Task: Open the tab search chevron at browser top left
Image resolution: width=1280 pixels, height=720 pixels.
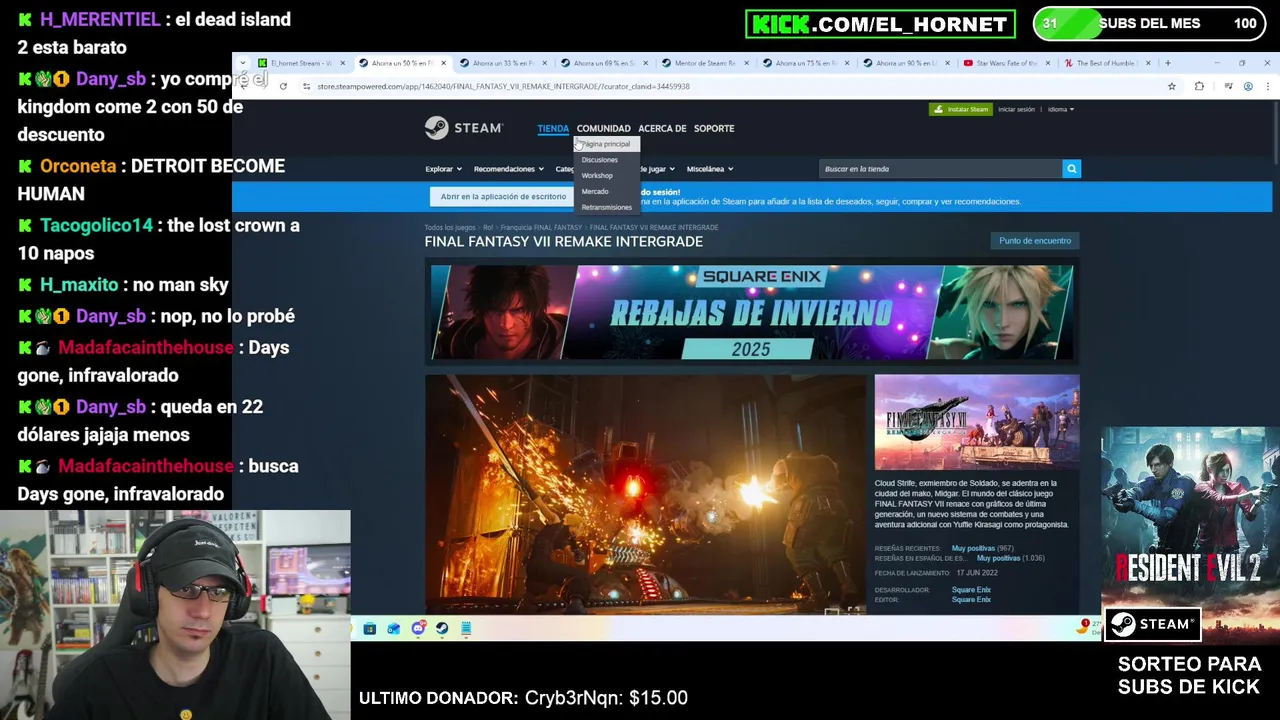Action: pos(243,63)
